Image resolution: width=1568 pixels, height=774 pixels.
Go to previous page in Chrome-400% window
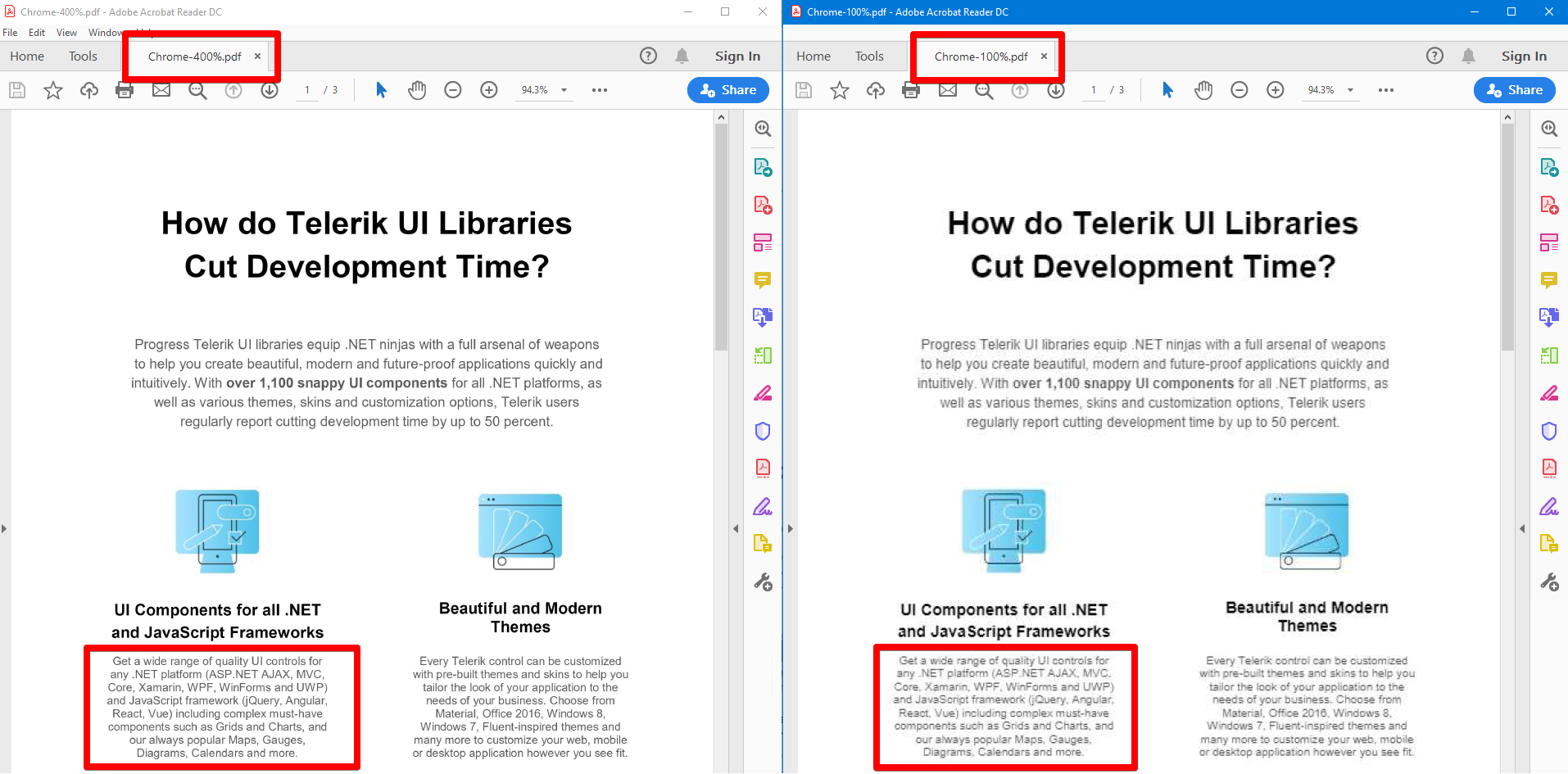click(233, 90)
